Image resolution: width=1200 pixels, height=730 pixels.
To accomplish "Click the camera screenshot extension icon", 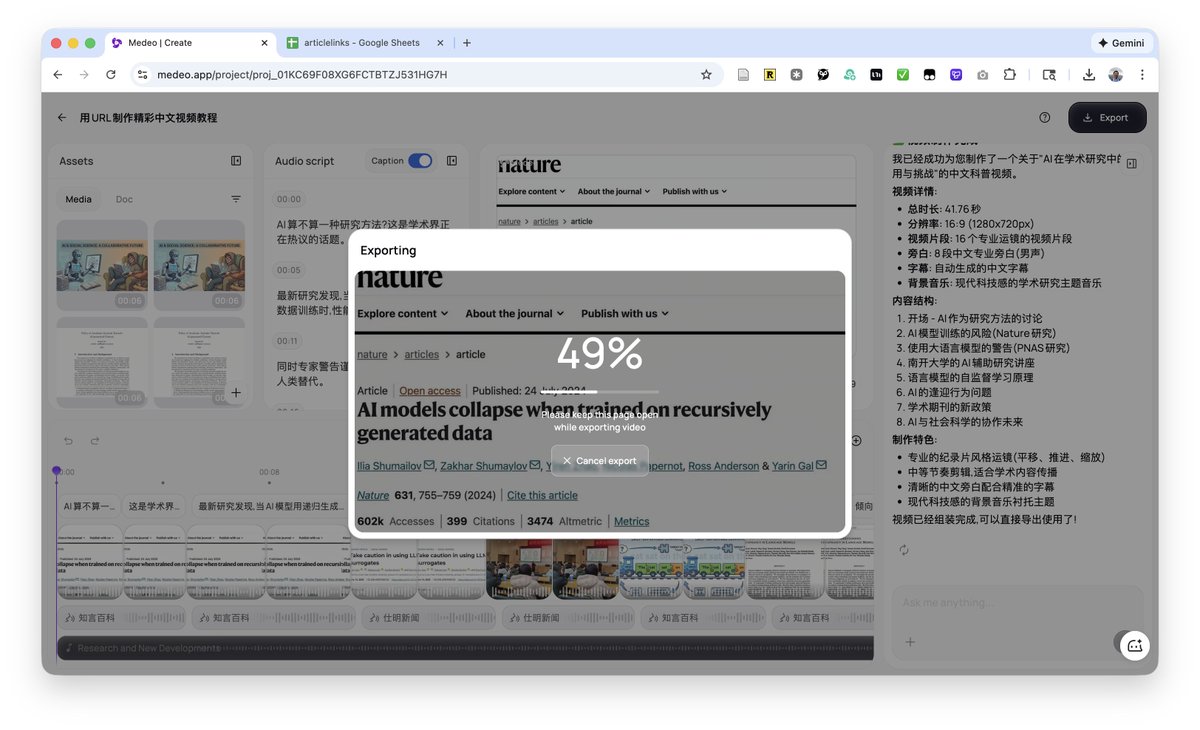I will (x=983, y=75).
